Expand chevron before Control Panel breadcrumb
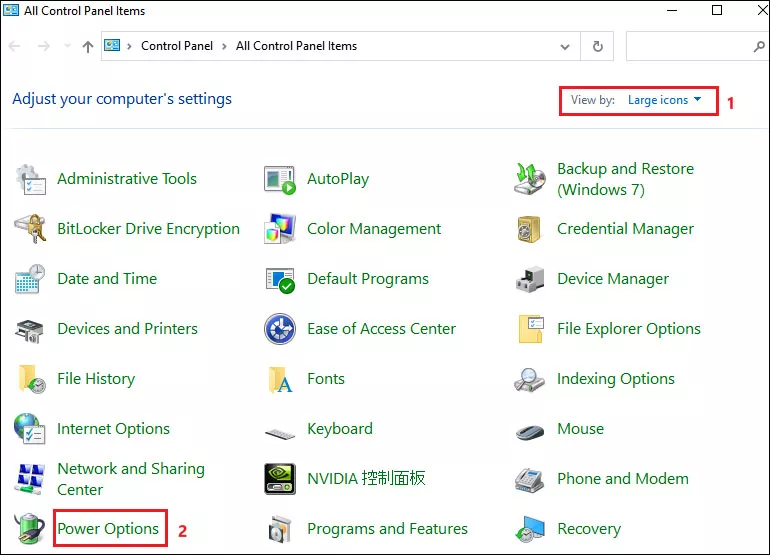 129,46
